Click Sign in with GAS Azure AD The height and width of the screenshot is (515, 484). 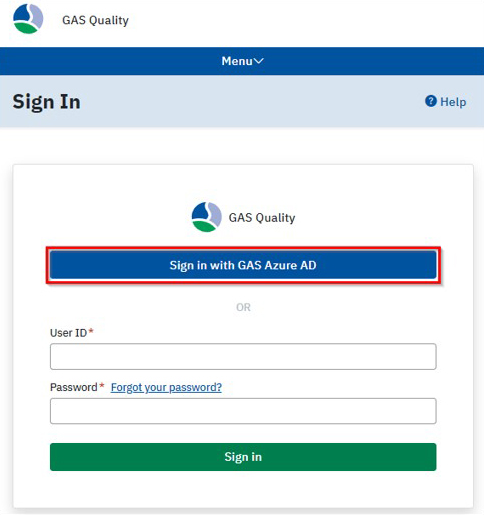click(x=243, y=265)
